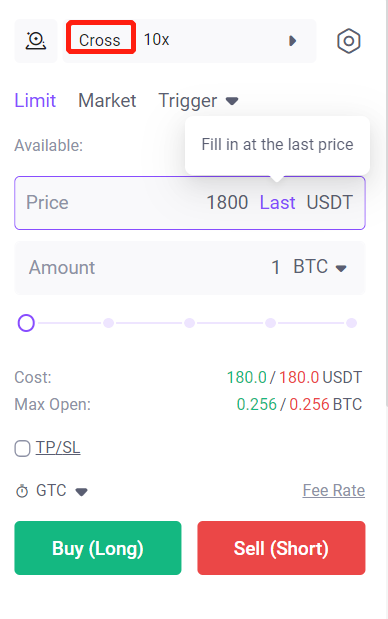Open the BTC amount unit dropdown

[320, 267]
